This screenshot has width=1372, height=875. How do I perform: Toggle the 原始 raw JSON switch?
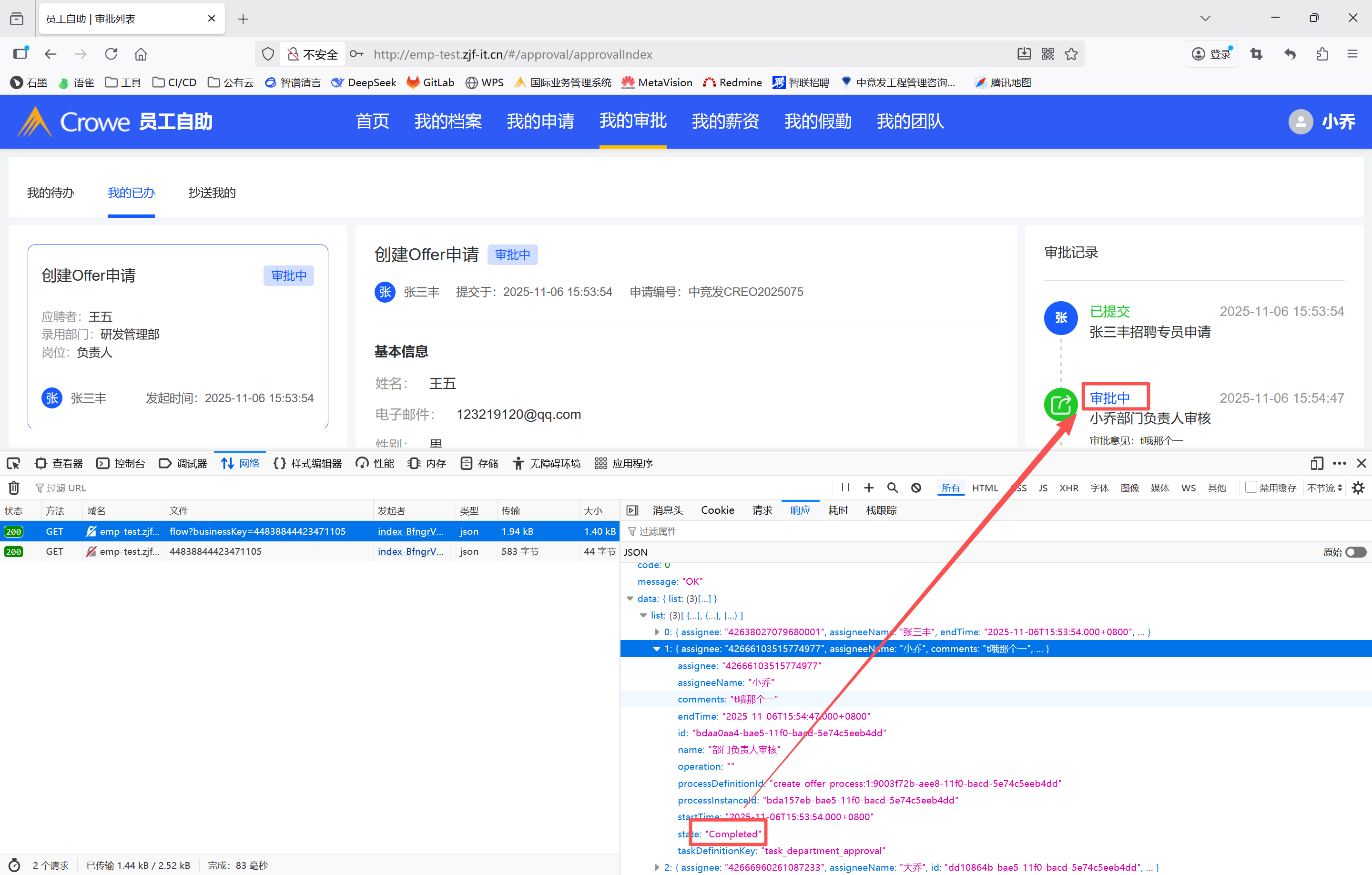[x=1355, y=552]
